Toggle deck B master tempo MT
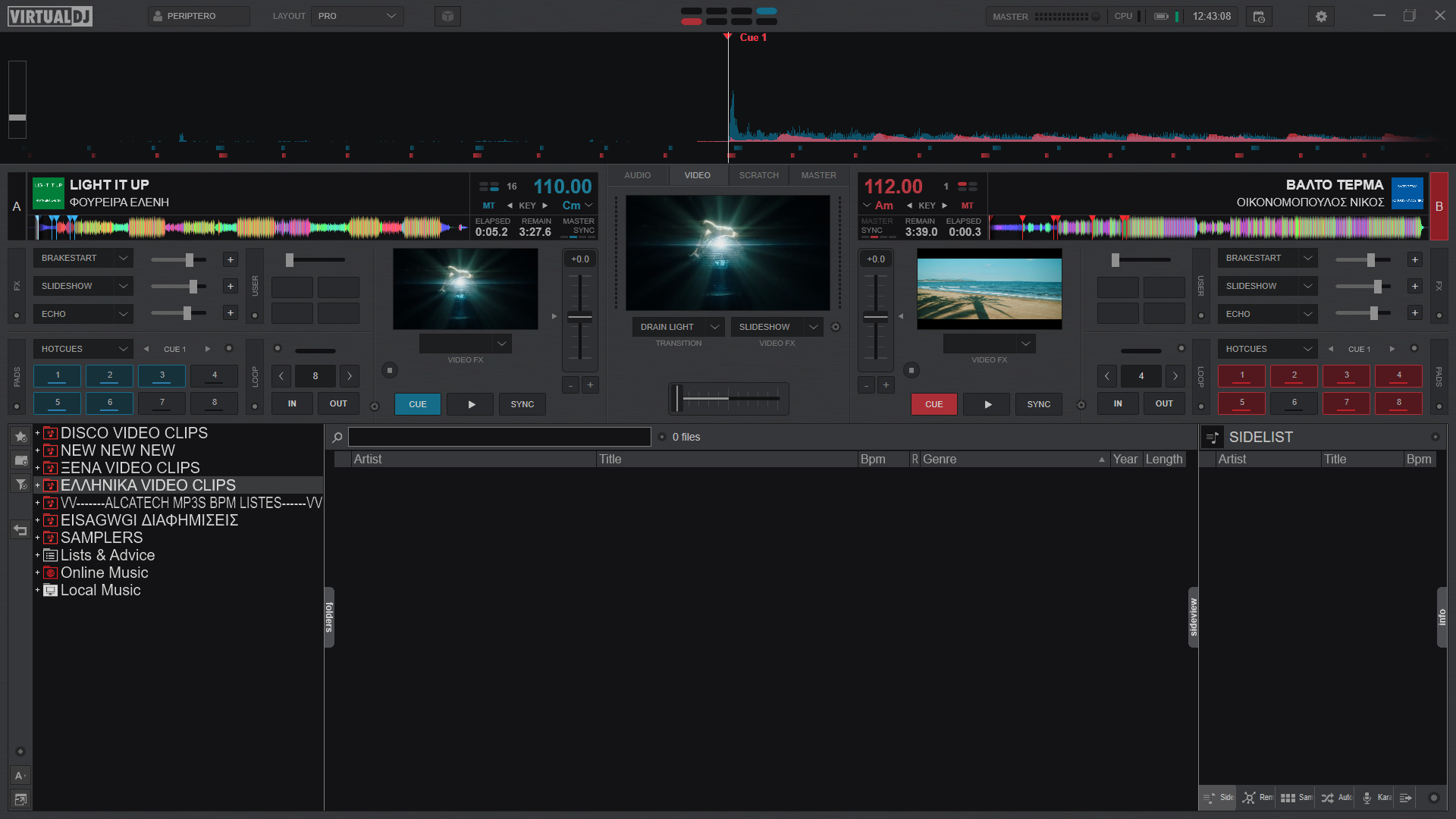1456x819 pixels. [x=968, y=206]
